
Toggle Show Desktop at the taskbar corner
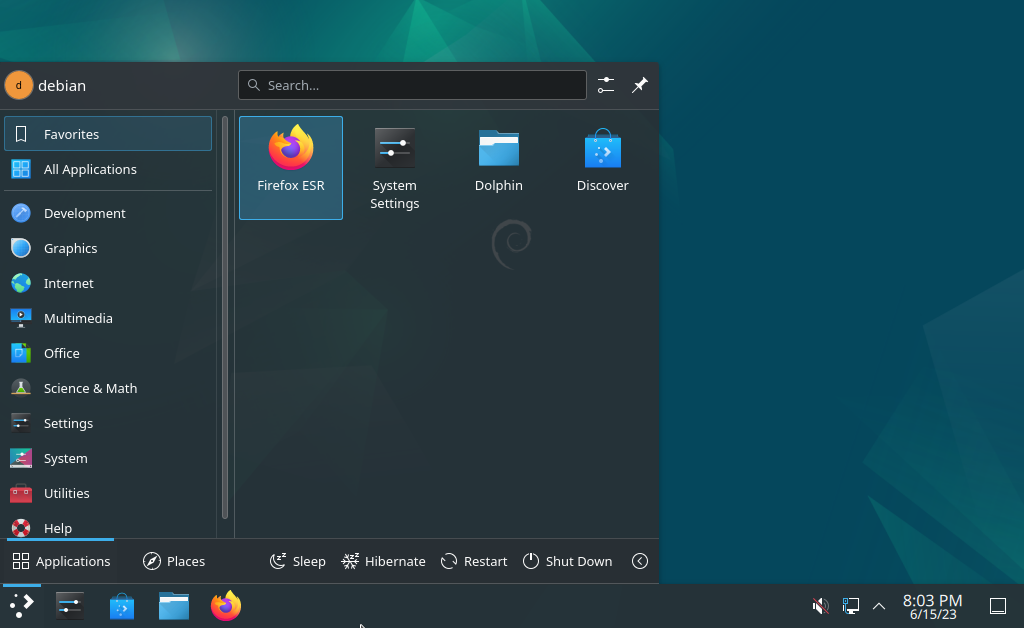[997, 605]
